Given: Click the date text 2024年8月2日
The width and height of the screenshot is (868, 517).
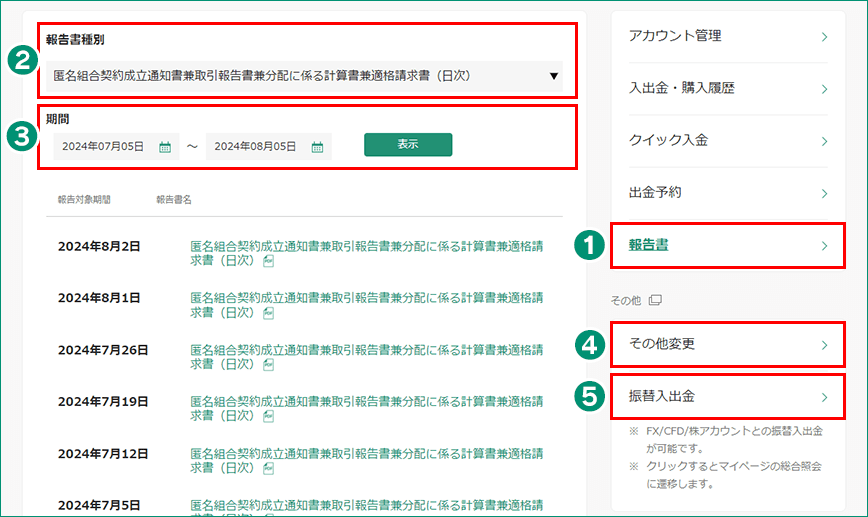Looking at the screenshot, I should point(99,246).
